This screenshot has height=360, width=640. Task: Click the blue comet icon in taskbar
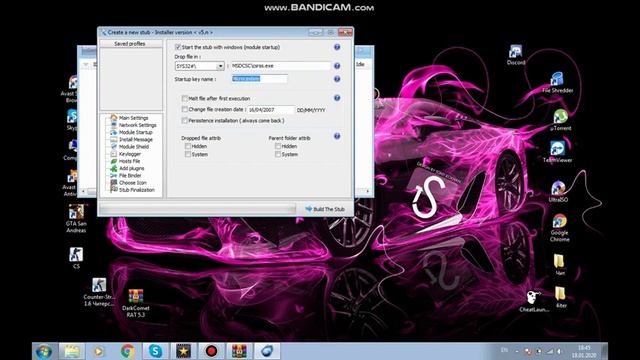[x=267, y=351]
